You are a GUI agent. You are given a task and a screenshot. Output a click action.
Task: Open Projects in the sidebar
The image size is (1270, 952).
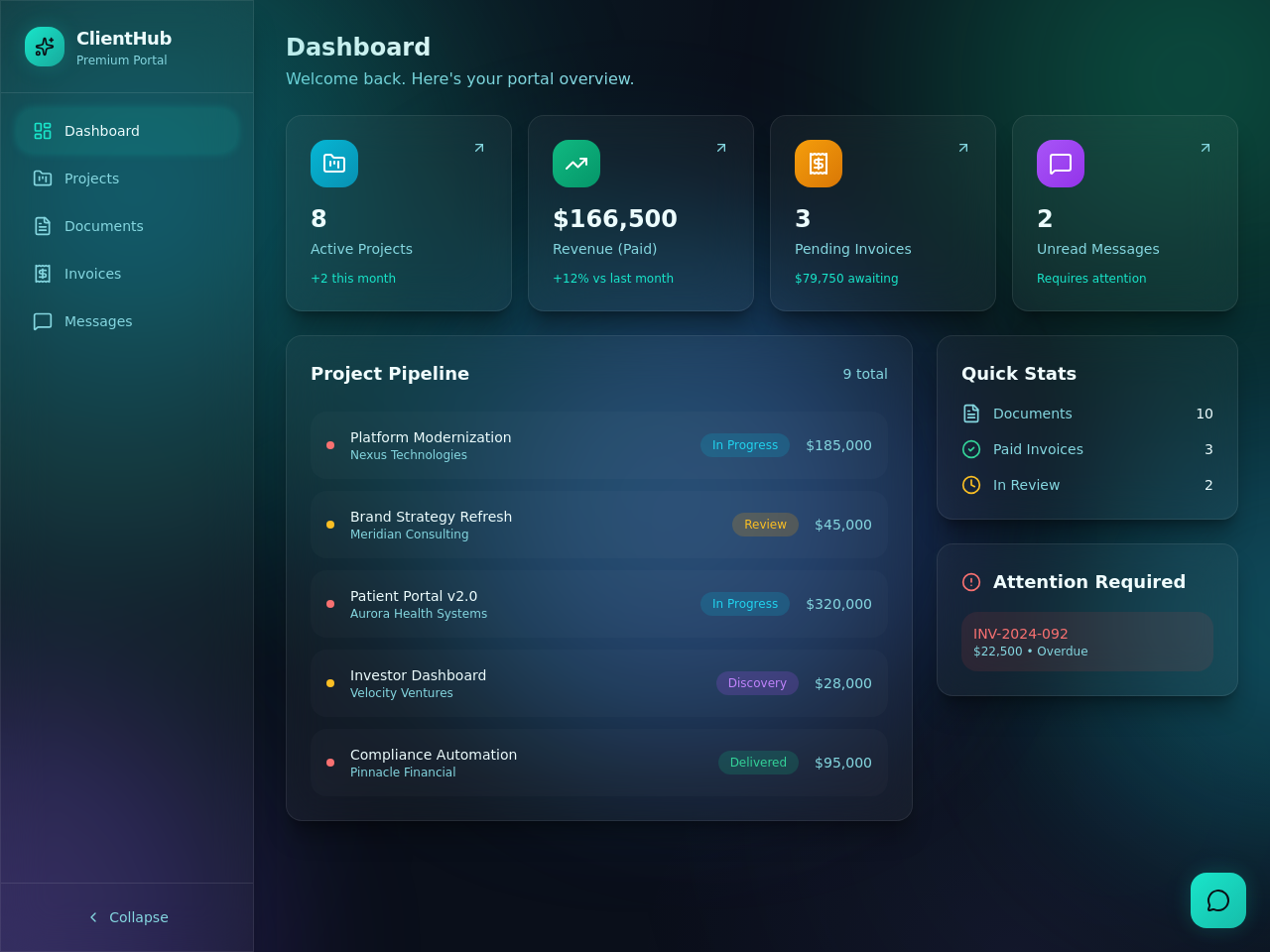127,178
